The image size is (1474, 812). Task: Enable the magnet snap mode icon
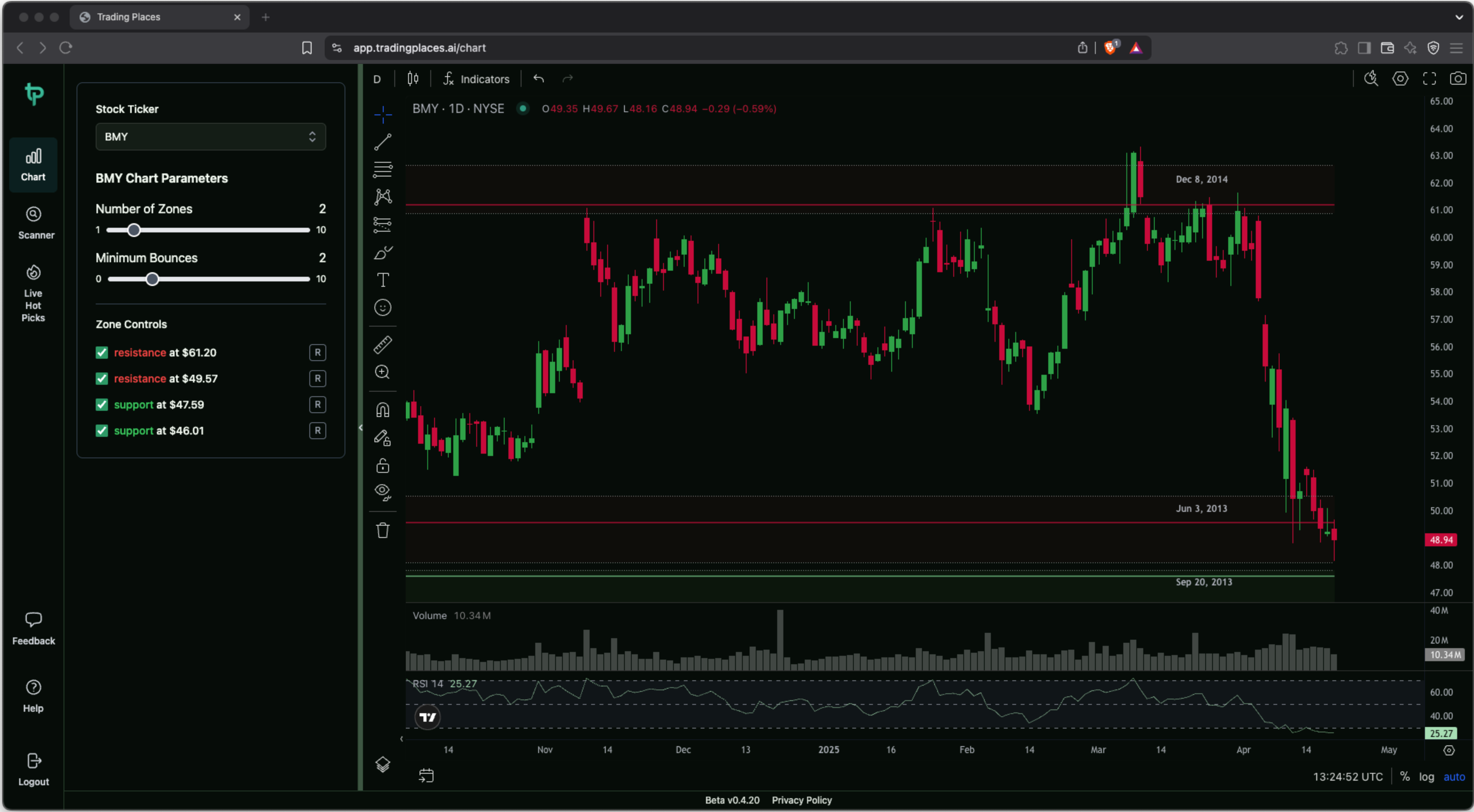pyautogui.click(x=382, y=410)
